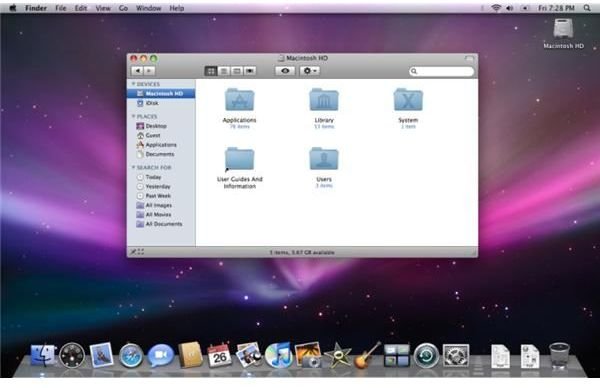Select Applications in sidebar Places

[161, 145]
